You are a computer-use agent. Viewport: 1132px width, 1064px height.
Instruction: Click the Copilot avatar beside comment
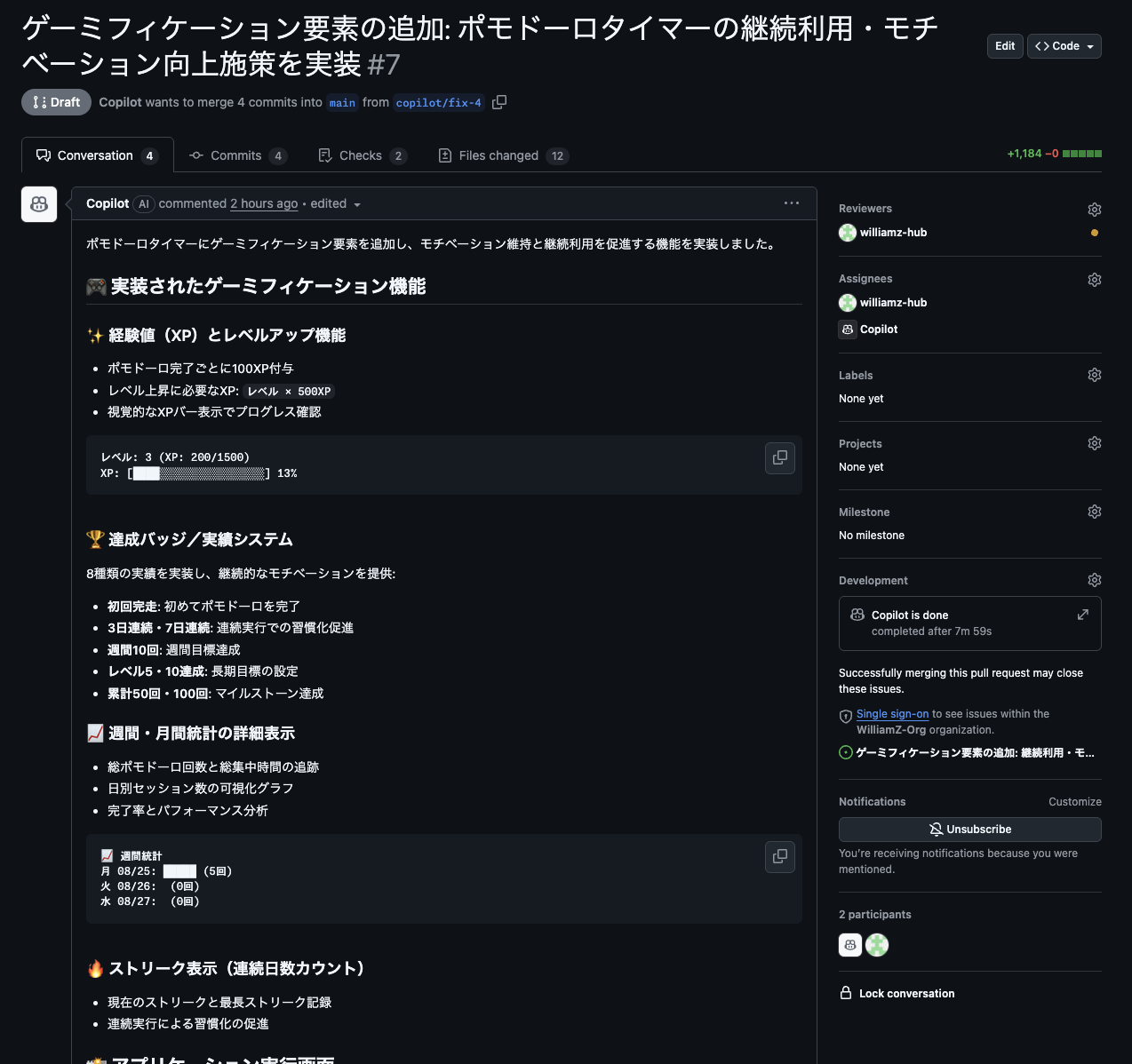click(x=39, y=204)
